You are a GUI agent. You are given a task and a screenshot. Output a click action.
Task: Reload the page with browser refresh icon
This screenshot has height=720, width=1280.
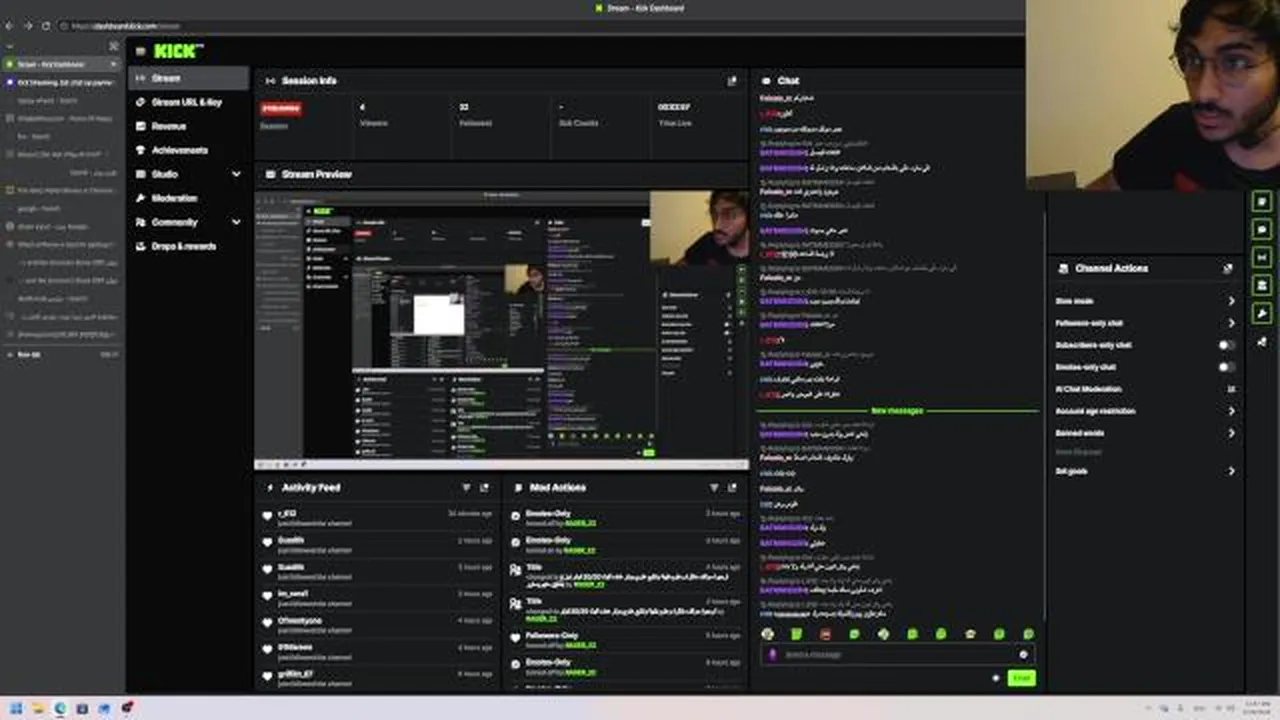(44, 26)
